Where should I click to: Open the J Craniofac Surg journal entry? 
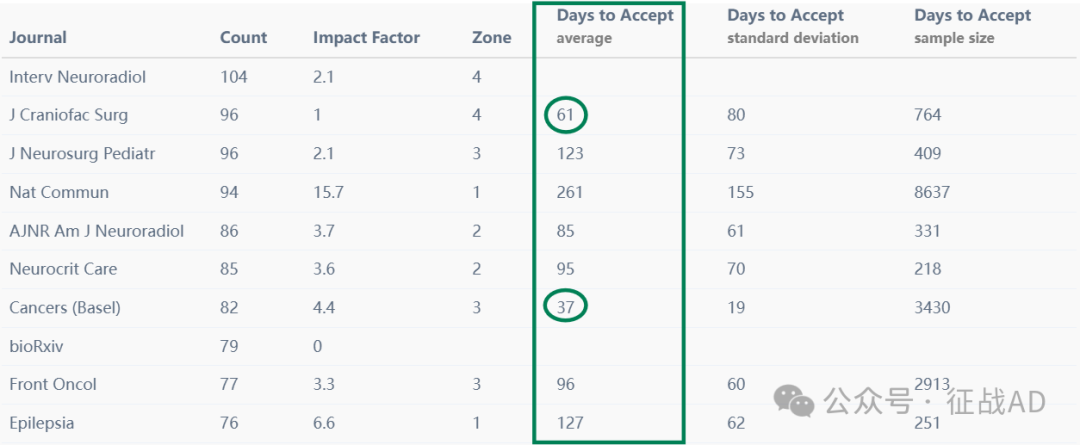68,115
